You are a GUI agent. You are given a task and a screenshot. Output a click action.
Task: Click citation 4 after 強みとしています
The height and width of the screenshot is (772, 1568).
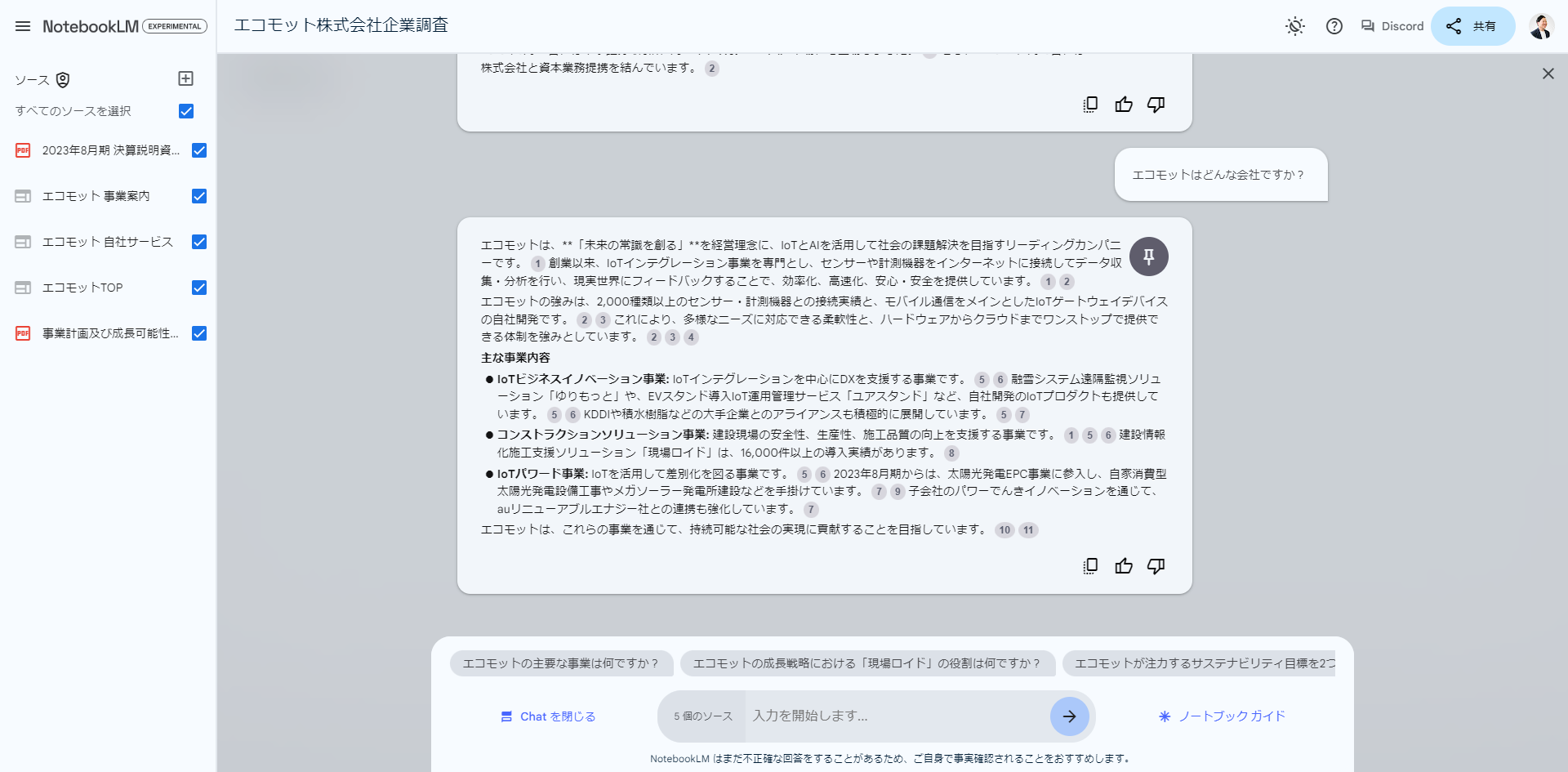[691, 337]
